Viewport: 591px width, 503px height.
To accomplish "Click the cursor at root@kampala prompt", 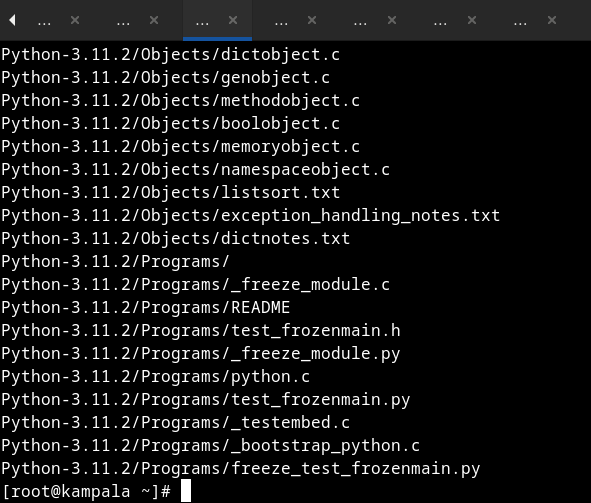I will click(x=186, y=491).
